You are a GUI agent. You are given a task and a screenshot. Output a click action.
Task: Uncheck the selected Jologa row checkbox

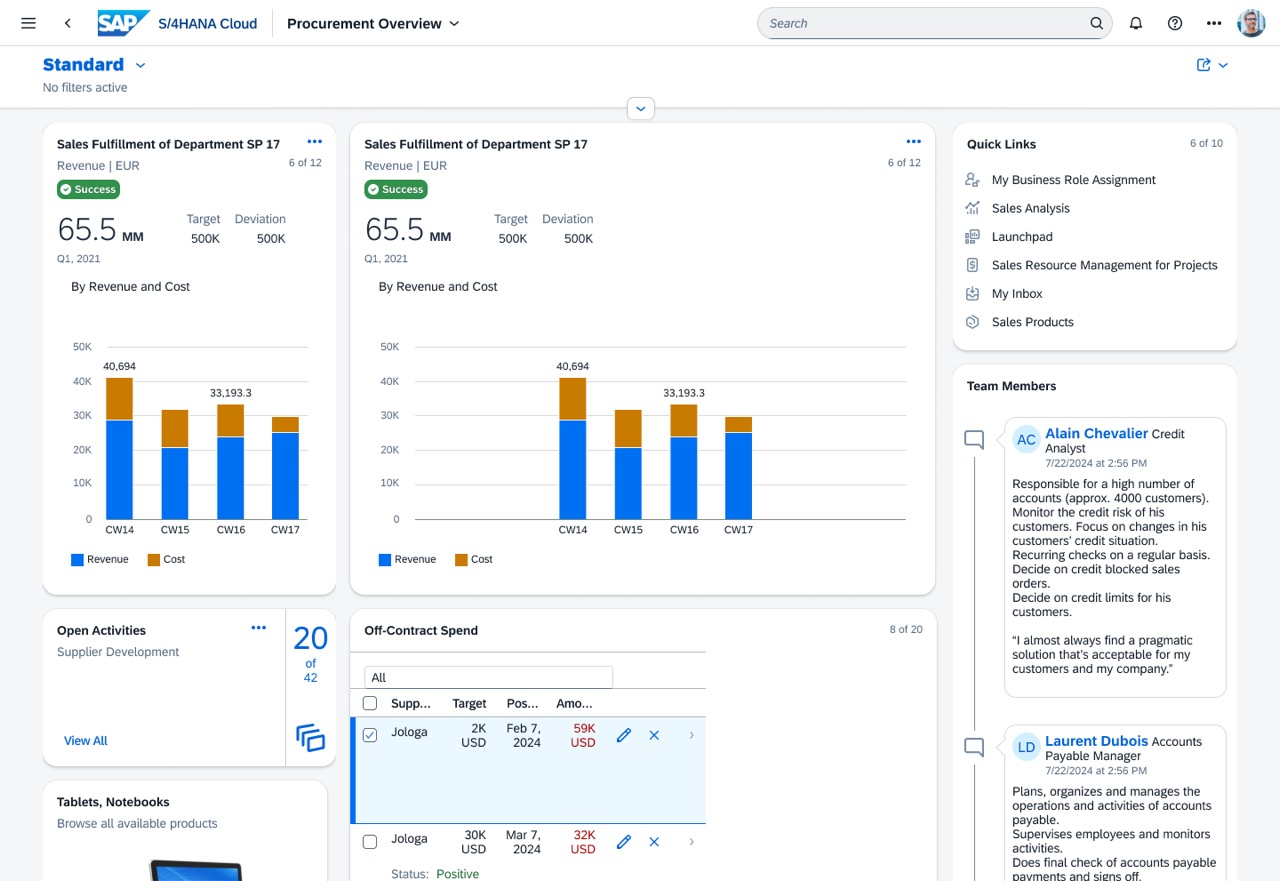[x=370, y=735]
